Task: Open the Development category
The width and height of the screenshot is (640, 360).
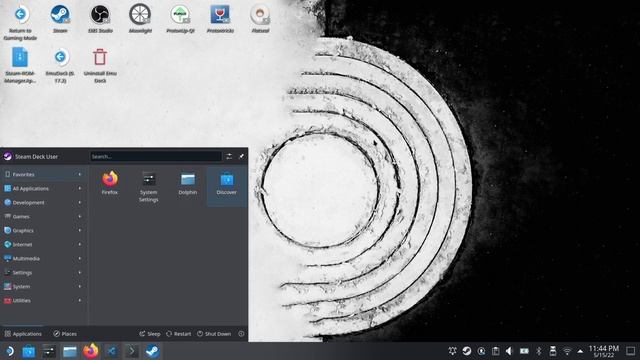Action: coord(43,202)
